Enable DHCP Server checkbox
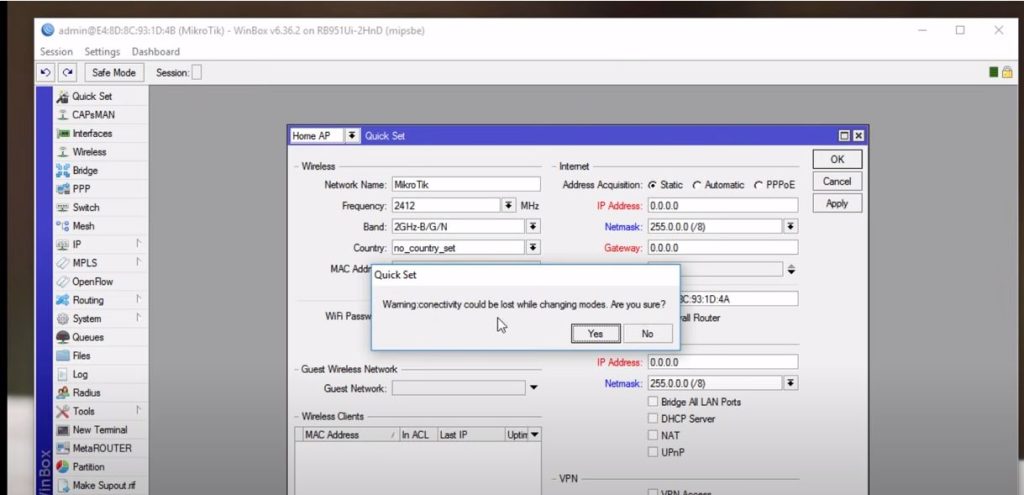Screen dimensions: 1024x495 point(652,419)
